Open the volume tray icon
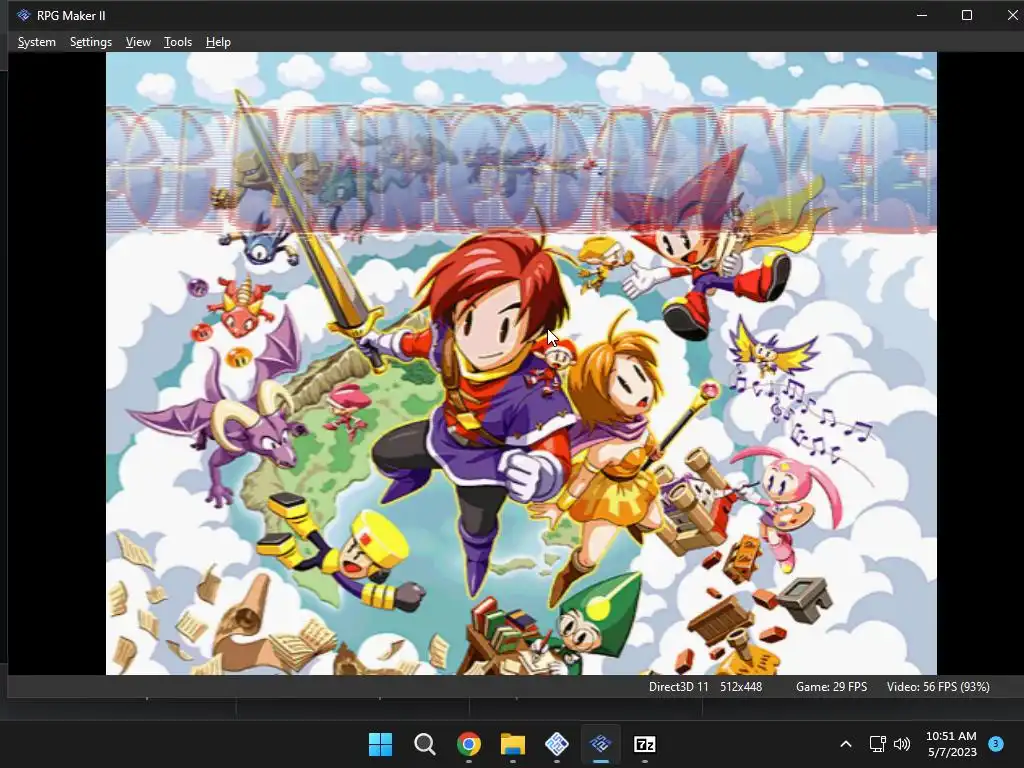The image size is (1024, 768). [902, 744]
